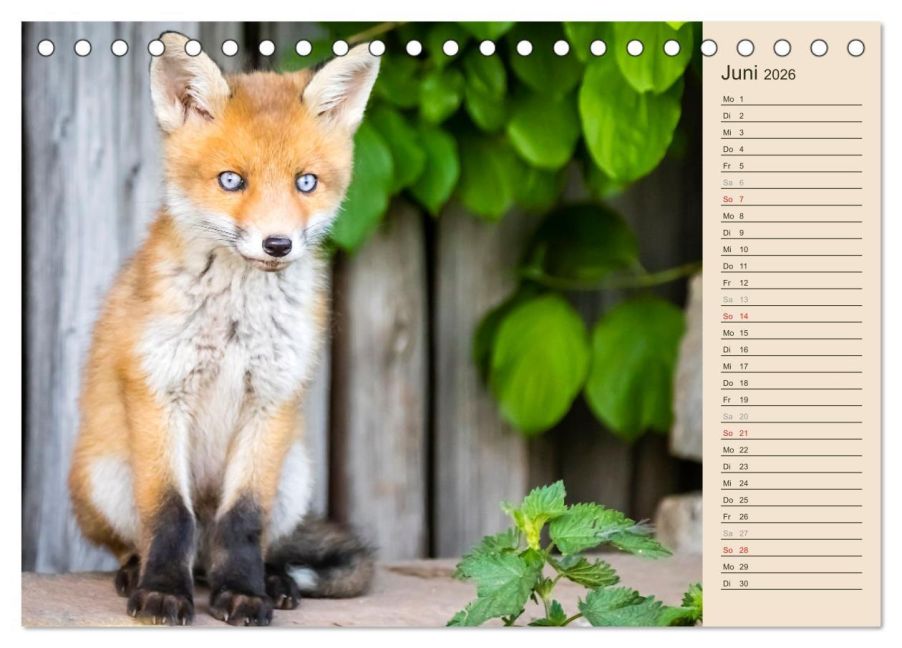The height and width of the screenshot is (648, 902).
Task: Click the Di 30 date row
Action: pos(791,583)
